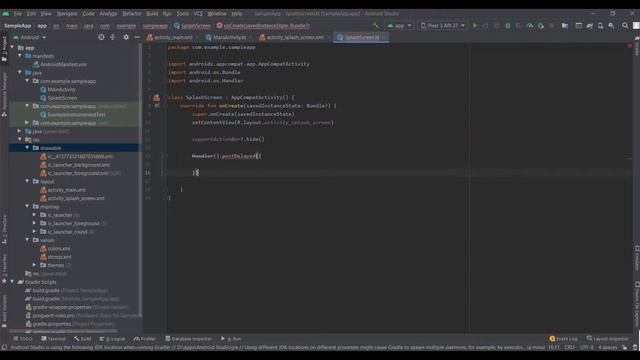This screenshot has width=640, height=360.
Task: Open SDK Manager icon in toolbar
Action: 611,26
